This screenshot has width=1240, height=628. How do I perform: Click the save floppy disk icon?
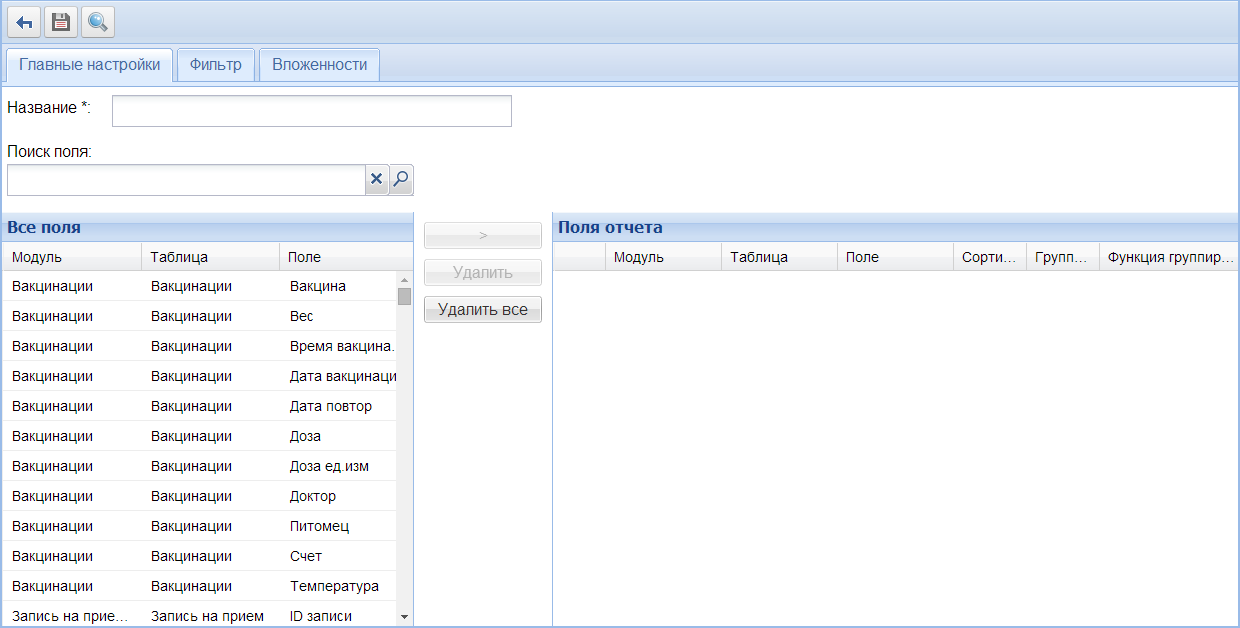click(x=61, y=21)
